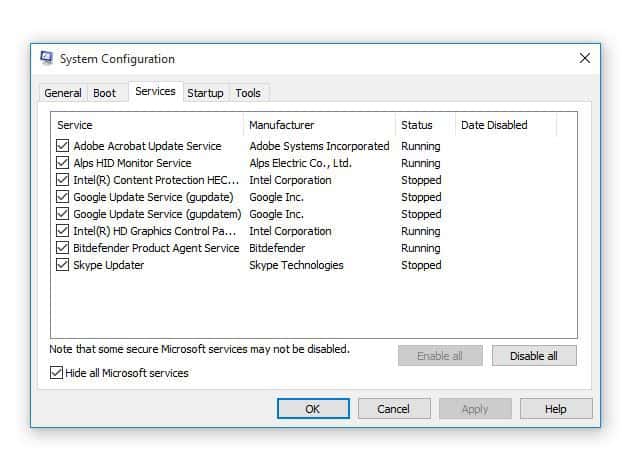The height and width of the screenshot is (465, 641).
Task: Sort by the Service column header
Action: click(x=147, y=125)
